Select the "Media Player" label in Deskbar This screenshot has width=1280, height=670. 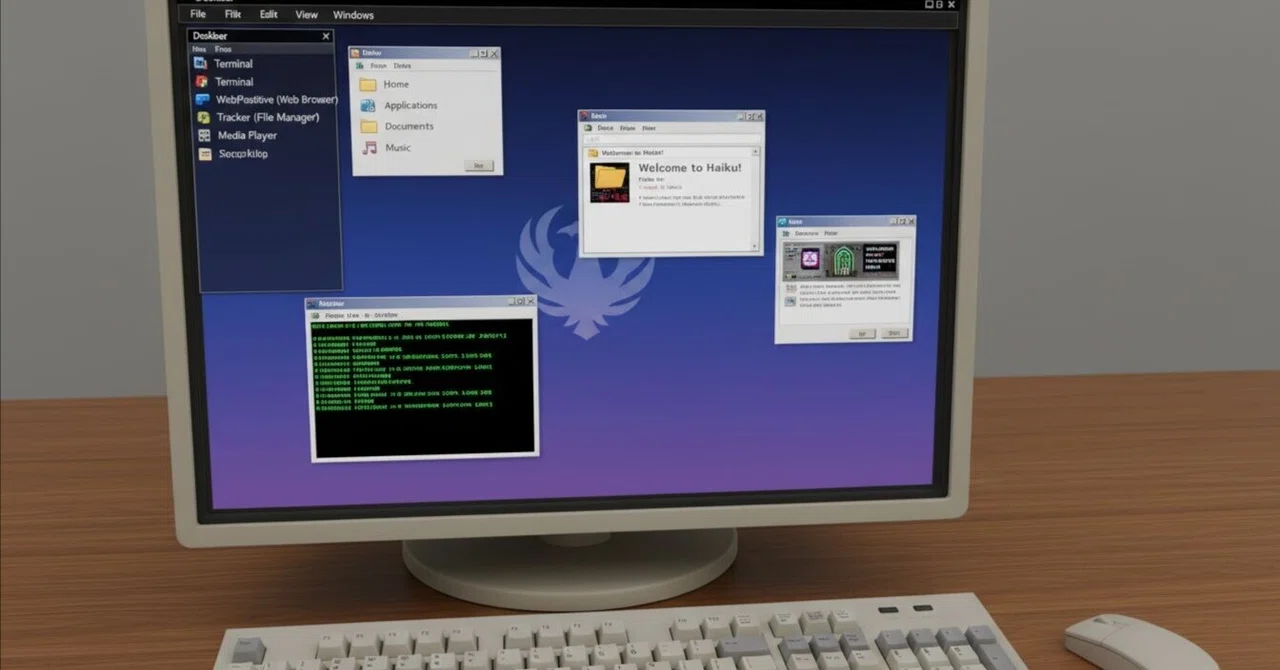(247, 135)
